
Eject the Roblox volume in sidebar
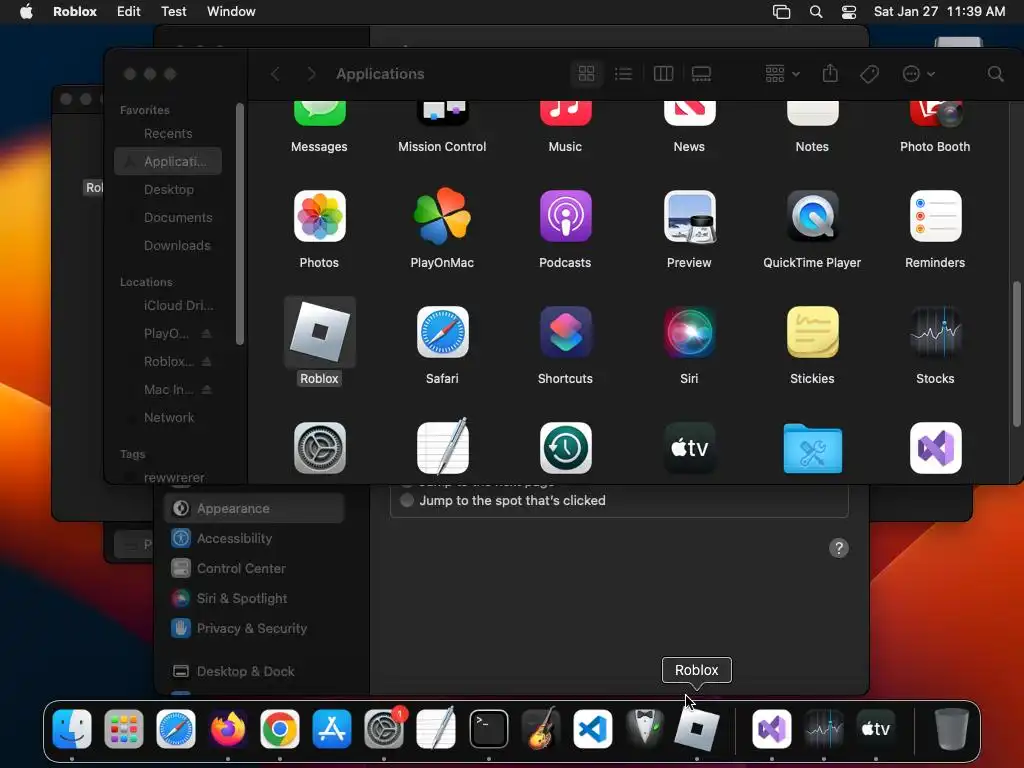[x=206, y=361]
